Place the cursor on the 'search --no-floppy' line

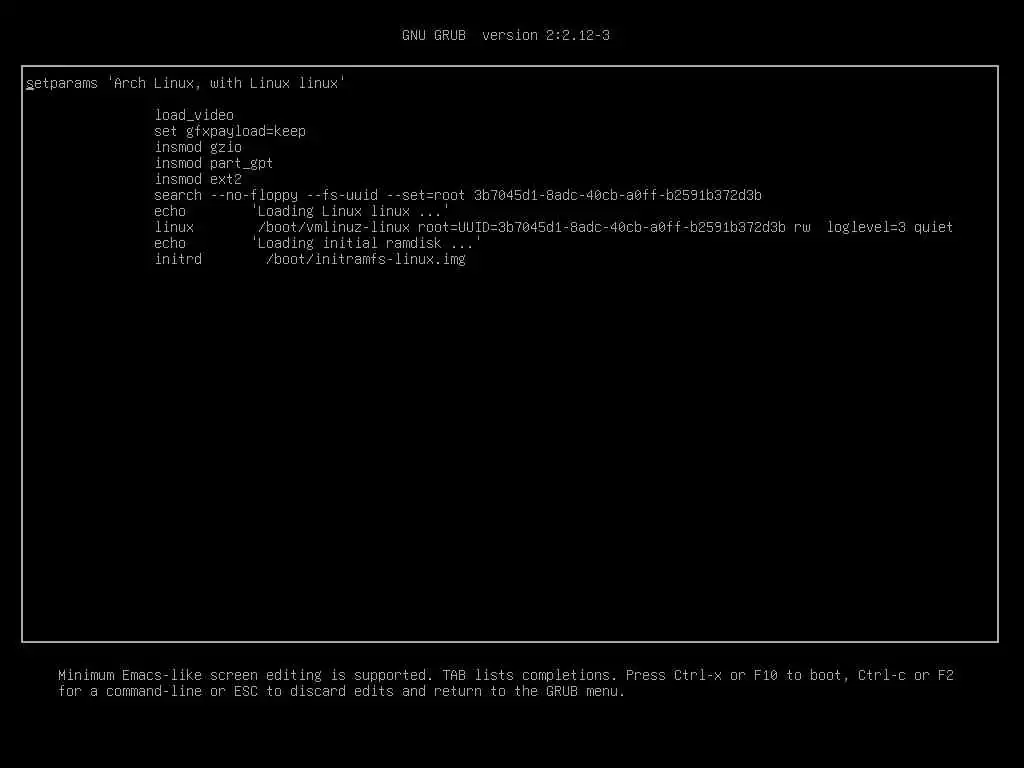(x=458, y=195)
